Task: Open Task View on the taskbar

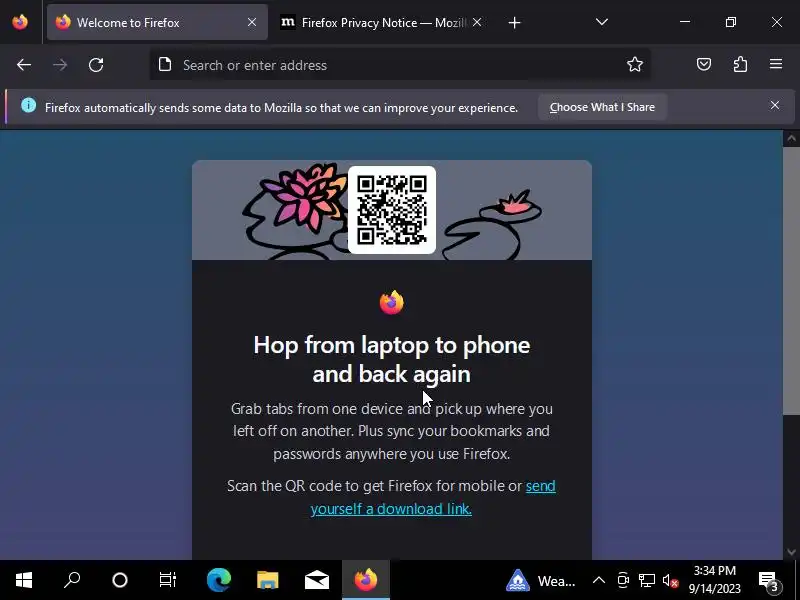Action: click(x=168, y=580)
